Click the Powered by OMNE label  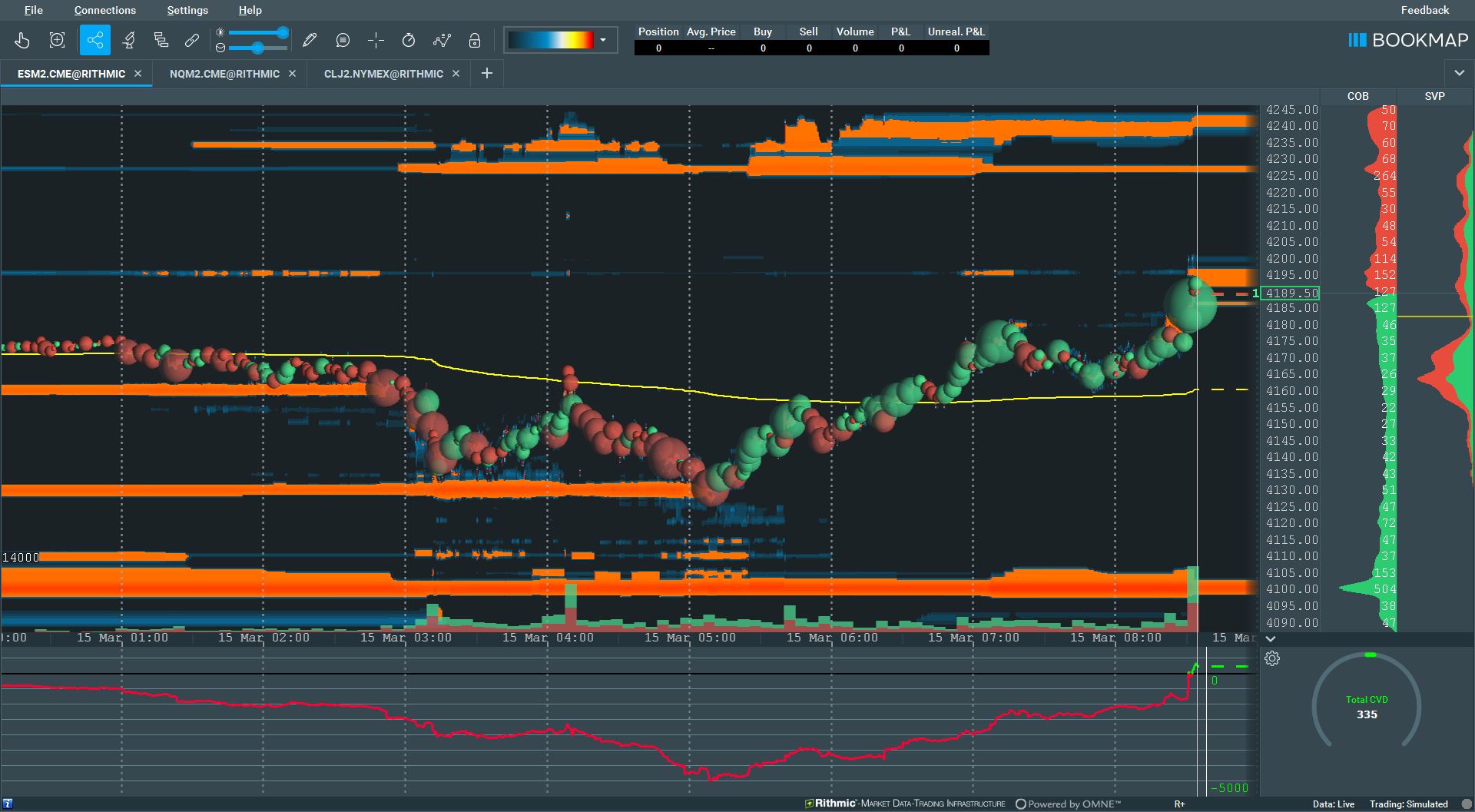pyautogui.click(x=1069, y=804)
